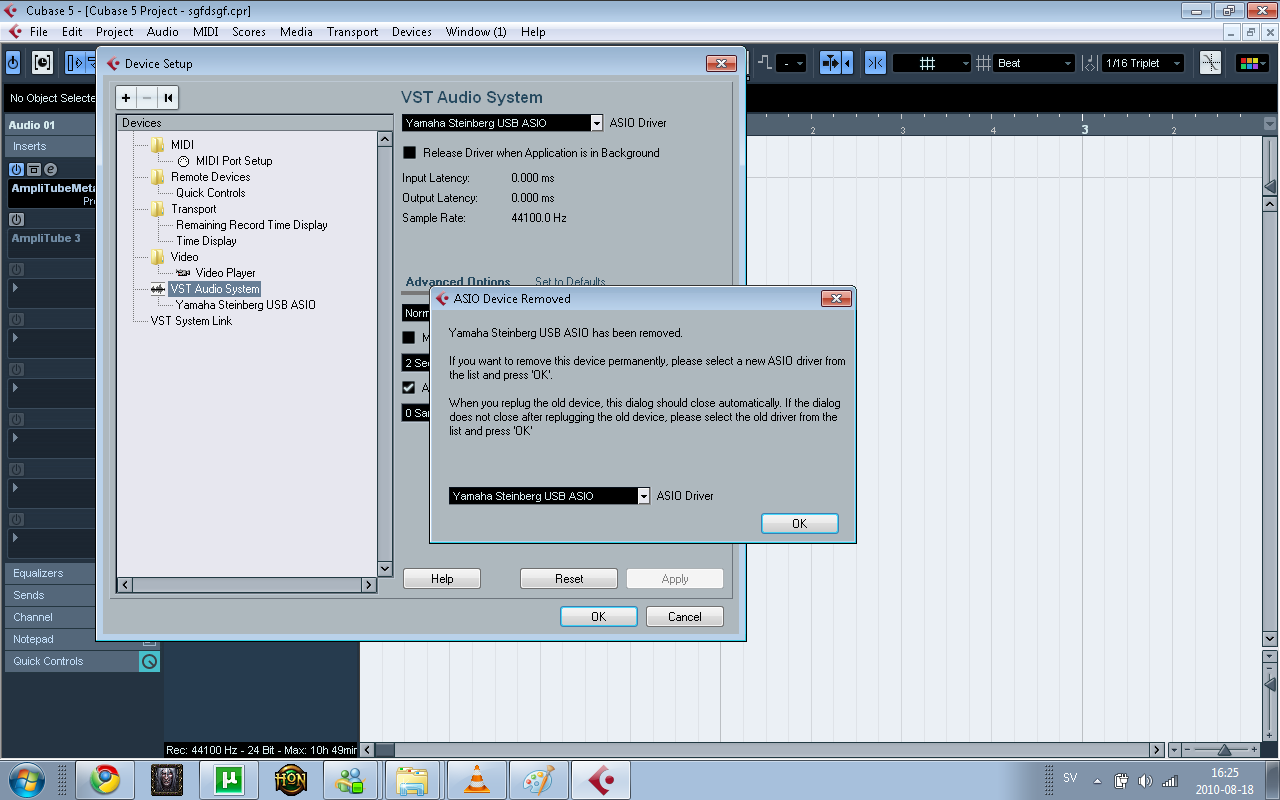Toggle the AmpliTube 3 insert power button
Image resolution: width=1280 pixels, height=800 pixels.
tap(16, 219)
